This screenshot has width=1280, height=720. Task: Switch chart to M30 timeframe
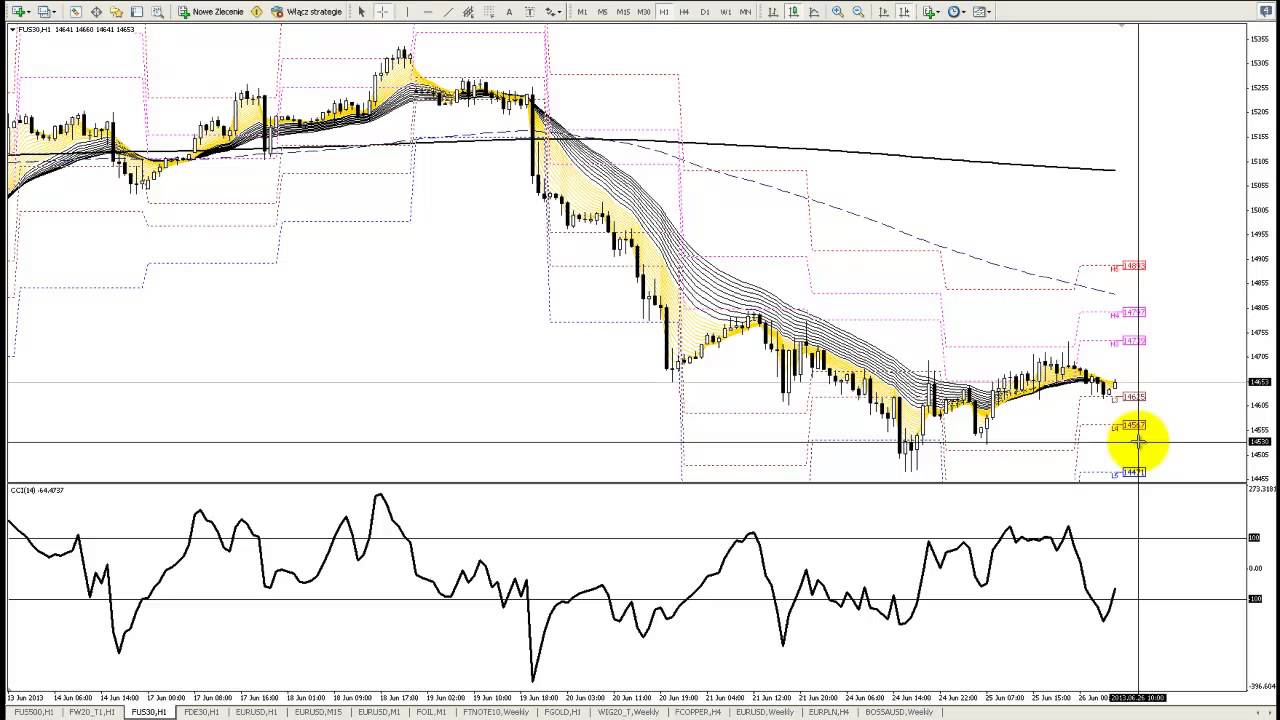click(x=644, y=12)
